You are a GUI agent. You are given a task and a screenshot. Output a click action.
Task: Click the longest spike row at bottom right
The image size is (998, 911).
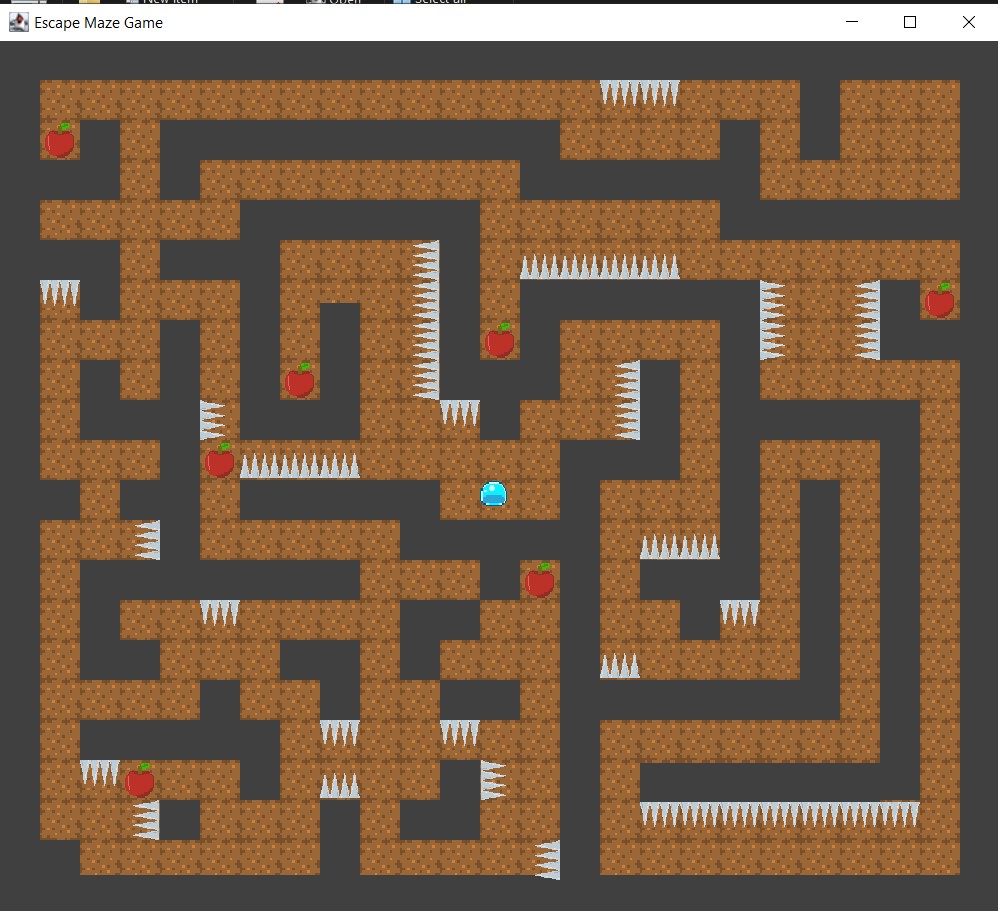click(x=780, y=814)
